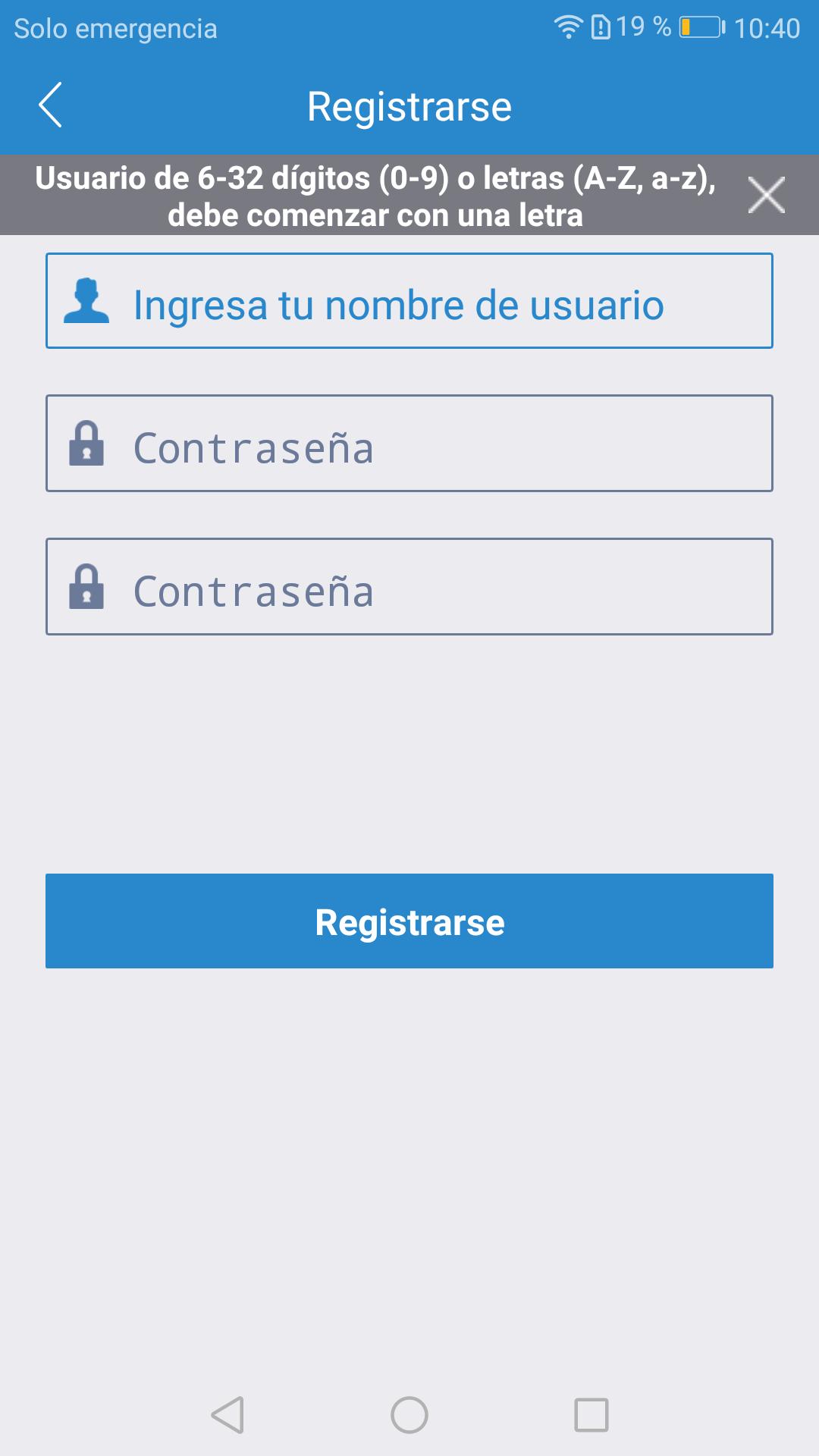Tap the battery icon in the status bar
The width and height of the screenshot is (819, 1456).
click(701, 28)
